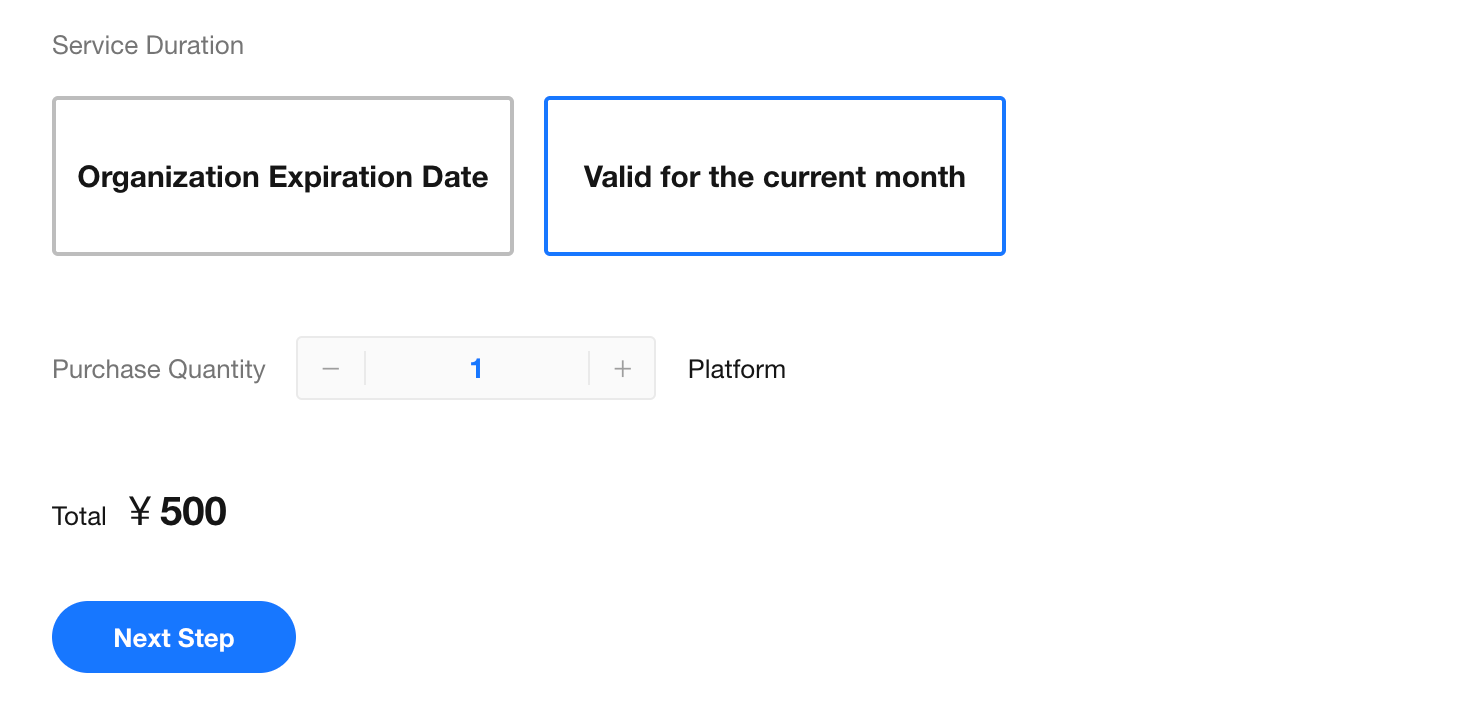1462x710 pixels.
Task: Tap the + button before Platform text
Action: (622, 369)
